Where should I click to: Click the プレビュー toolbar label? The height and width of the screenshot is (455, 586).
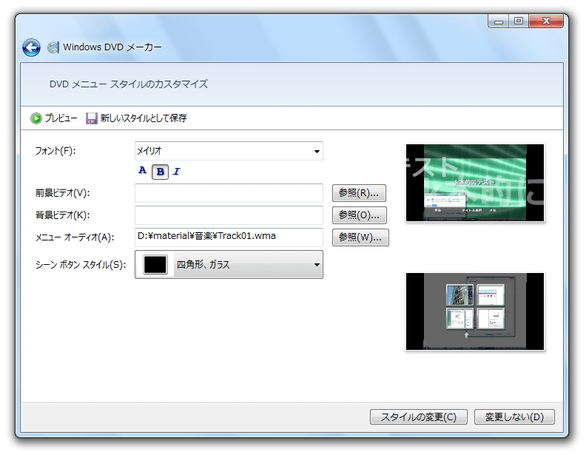(61, 119)
